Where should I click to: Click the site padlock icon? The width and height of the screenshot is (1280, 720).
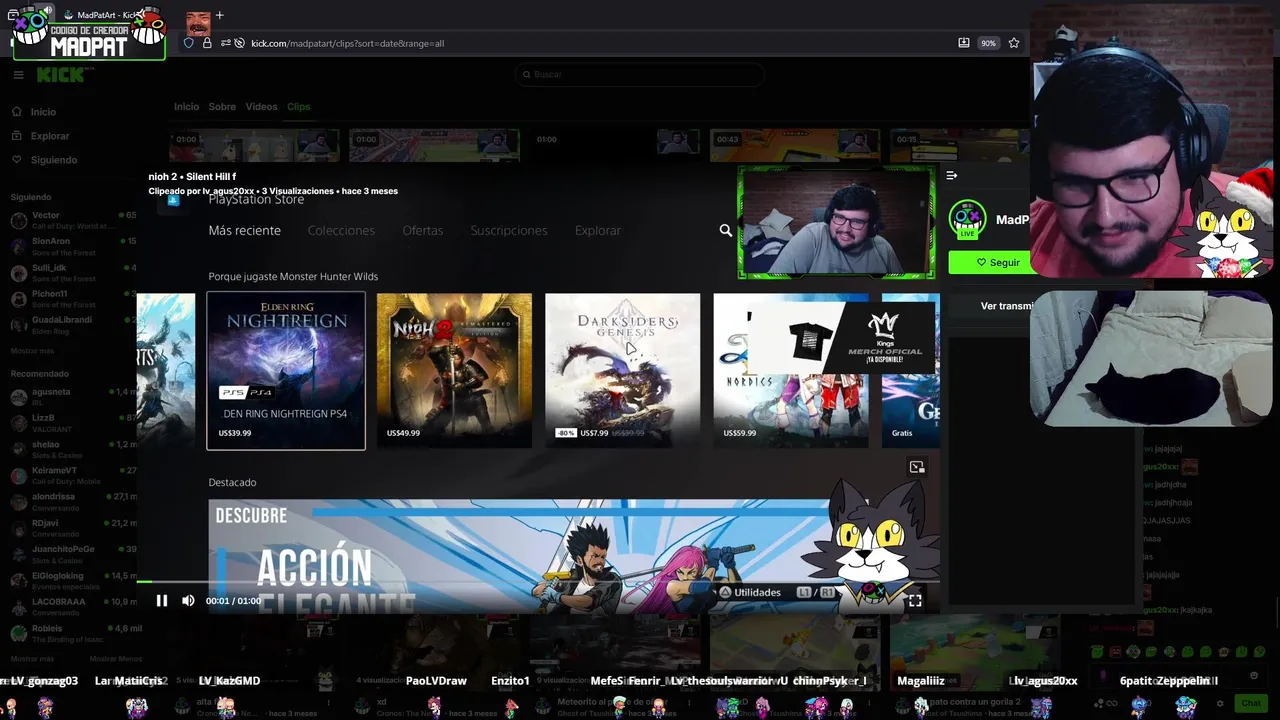[x=207, y=43]
